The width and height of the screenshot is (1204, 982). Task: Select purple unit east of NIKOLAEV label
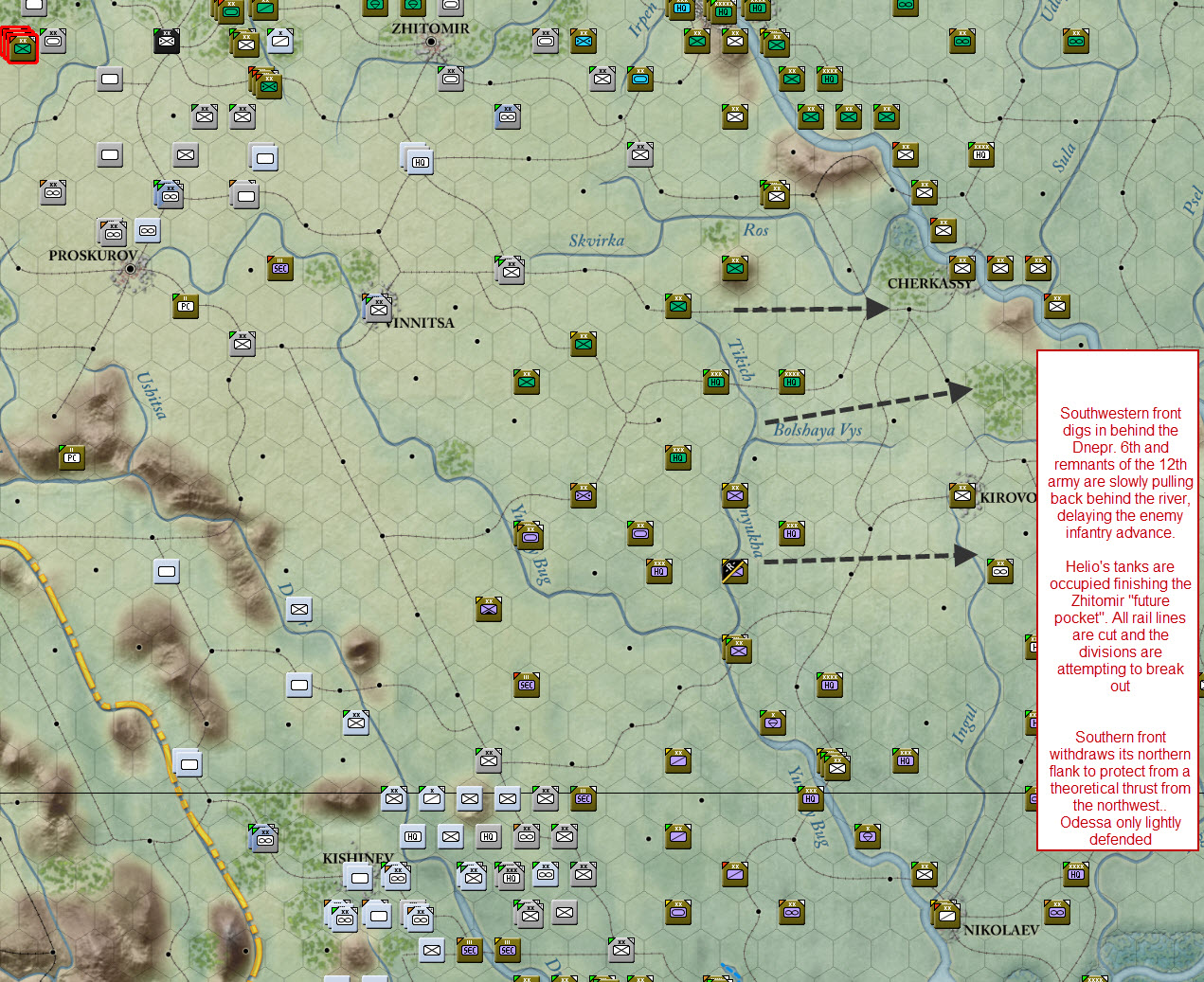[1057, 912]
